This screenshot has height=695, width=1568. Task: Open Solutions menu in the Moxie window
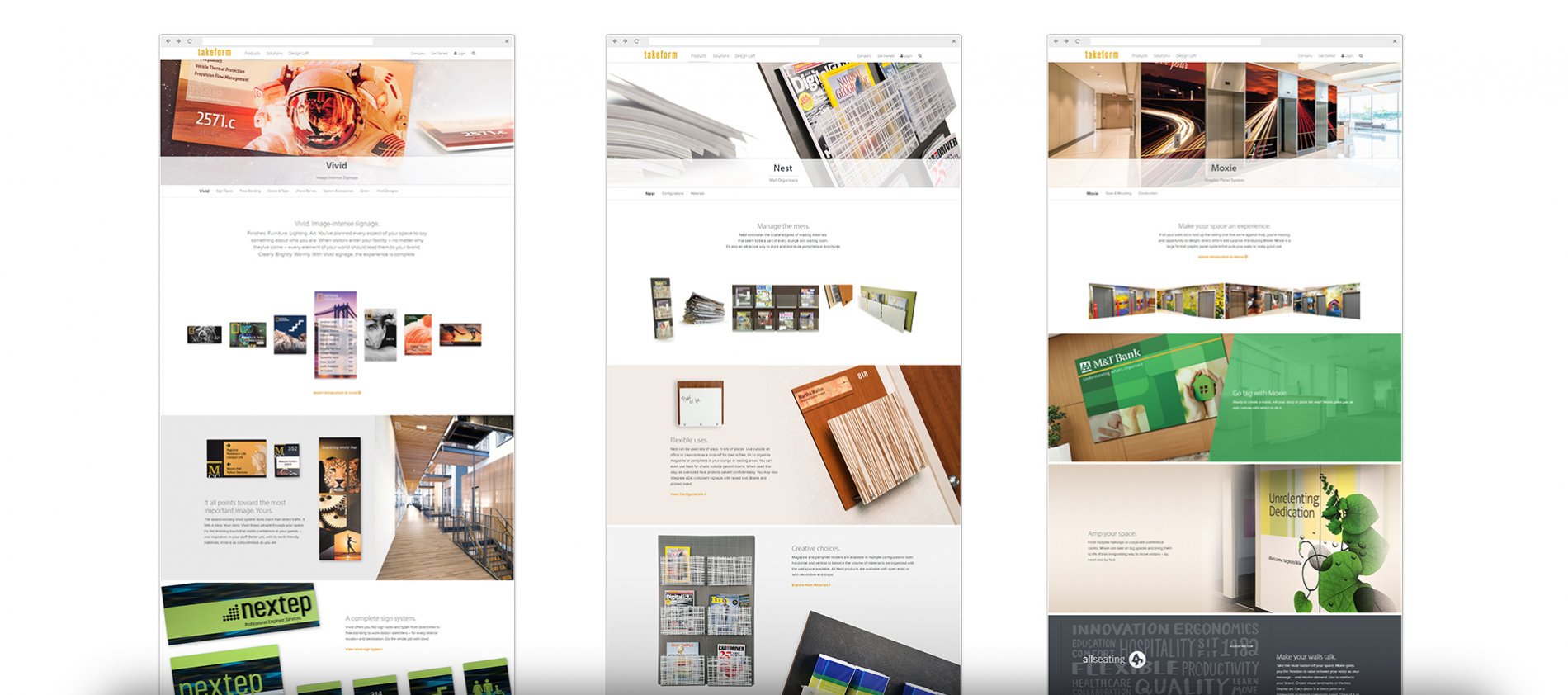[1162, 56]
